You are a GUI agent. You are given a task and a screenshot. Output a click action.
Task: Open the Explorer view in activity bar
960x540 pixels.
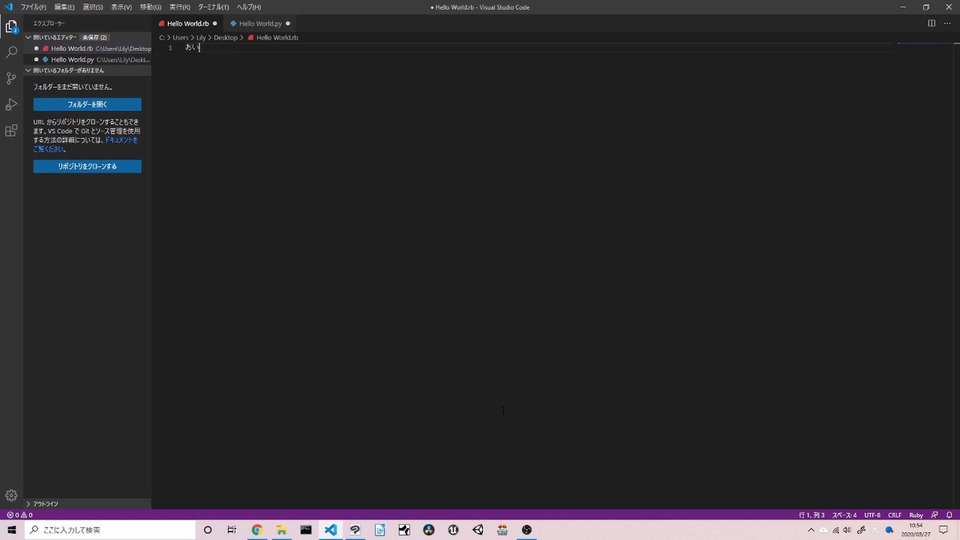(x=11, y=26)
